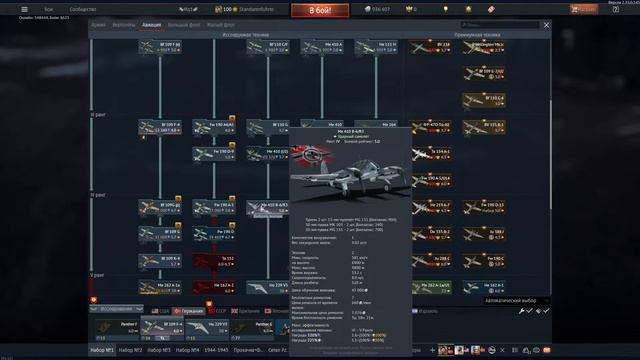This screenshot has width=640, height=360.
Task: Select the Fw 190 D-9 aircraft card
Action: coord(214,154)
